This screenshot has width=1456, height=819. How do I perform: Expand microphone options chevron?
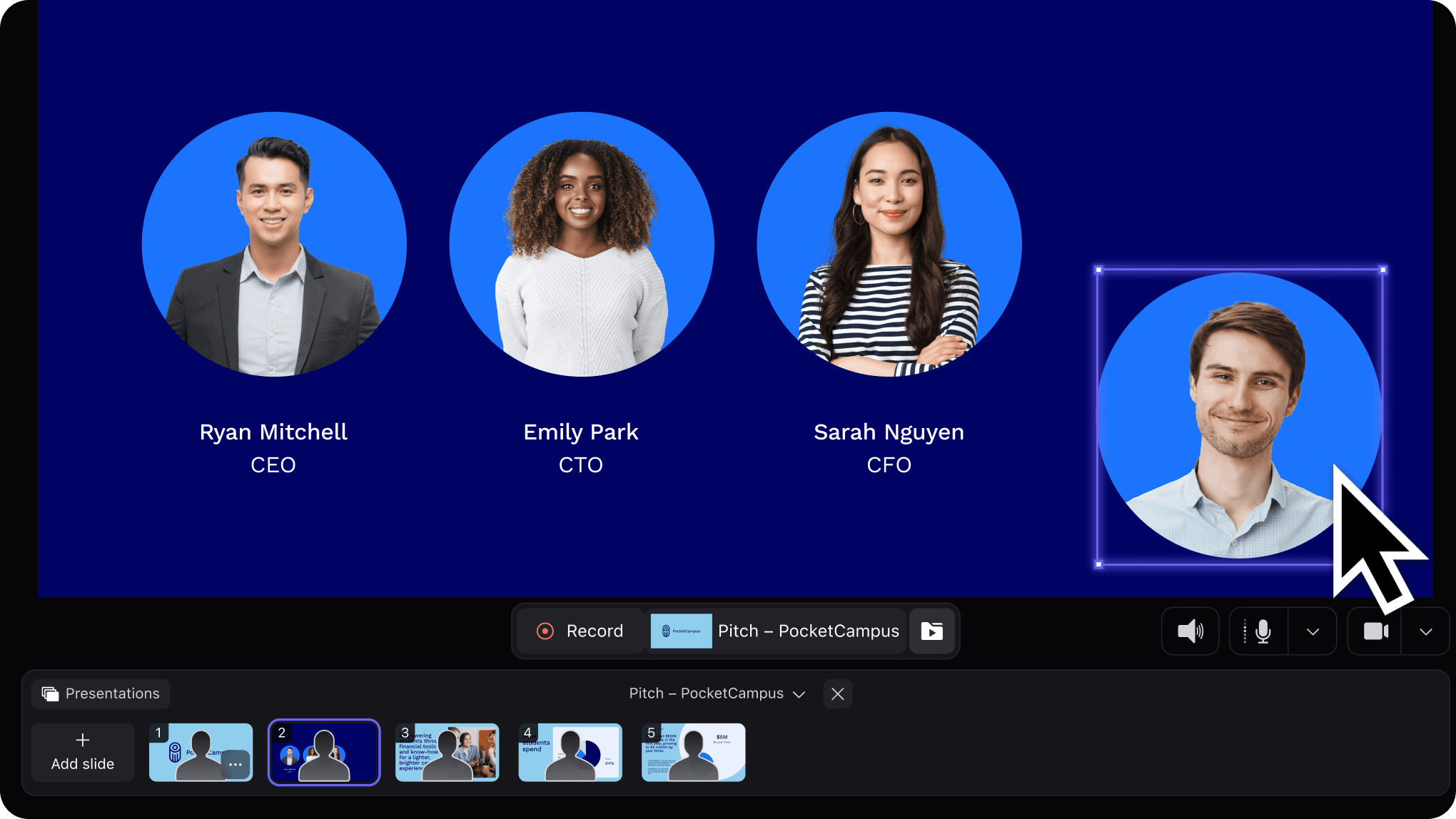[1313, 631]
